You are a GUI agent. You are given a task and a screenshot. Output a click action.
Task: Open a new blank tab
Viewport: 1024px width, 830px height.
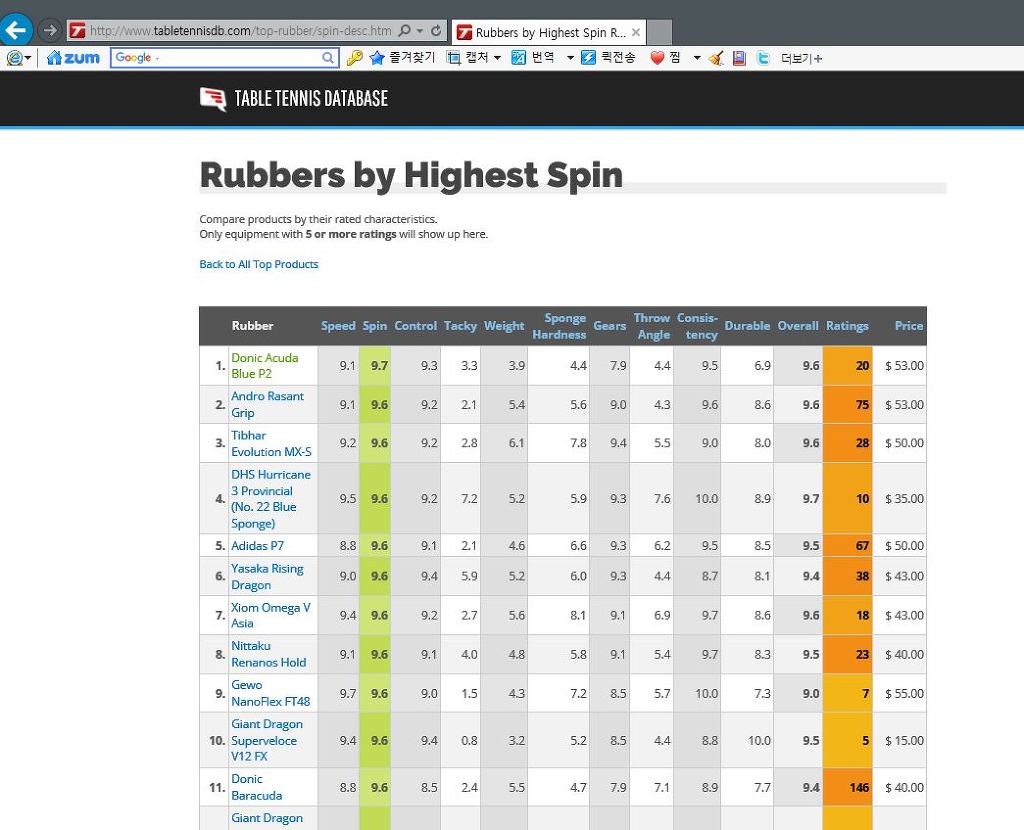tap(659, 32)
